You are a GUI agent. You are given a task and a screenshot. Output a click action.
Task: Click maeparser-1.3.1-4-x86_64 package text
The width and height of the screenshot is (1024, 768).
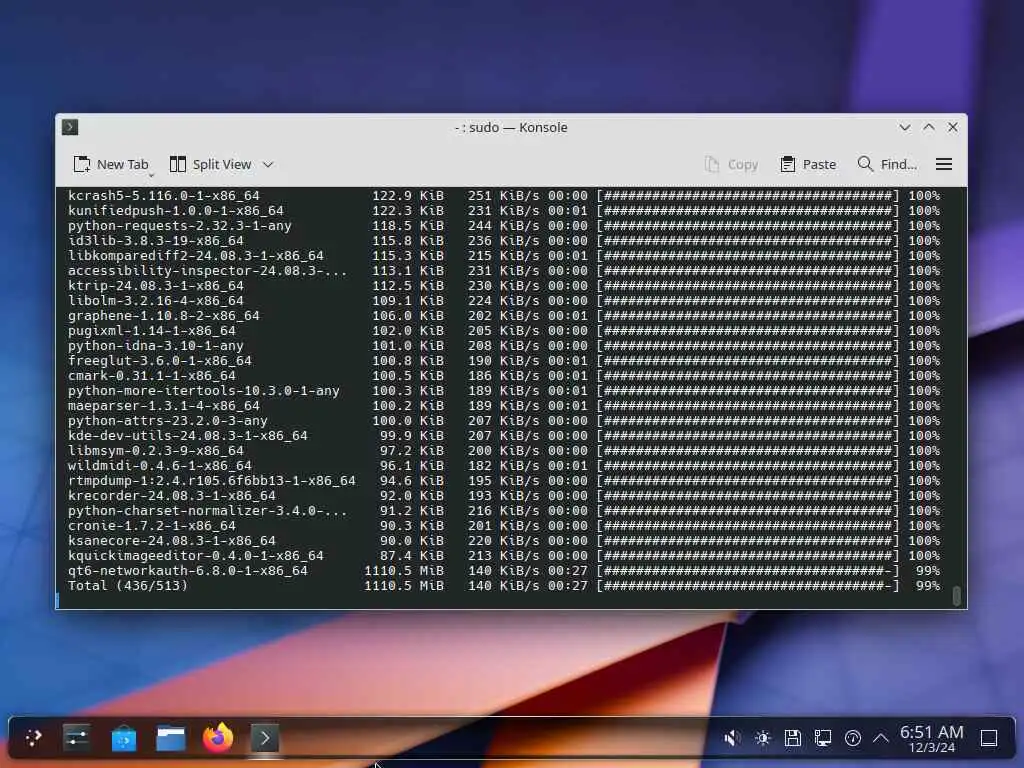click(x=164, y=406)
